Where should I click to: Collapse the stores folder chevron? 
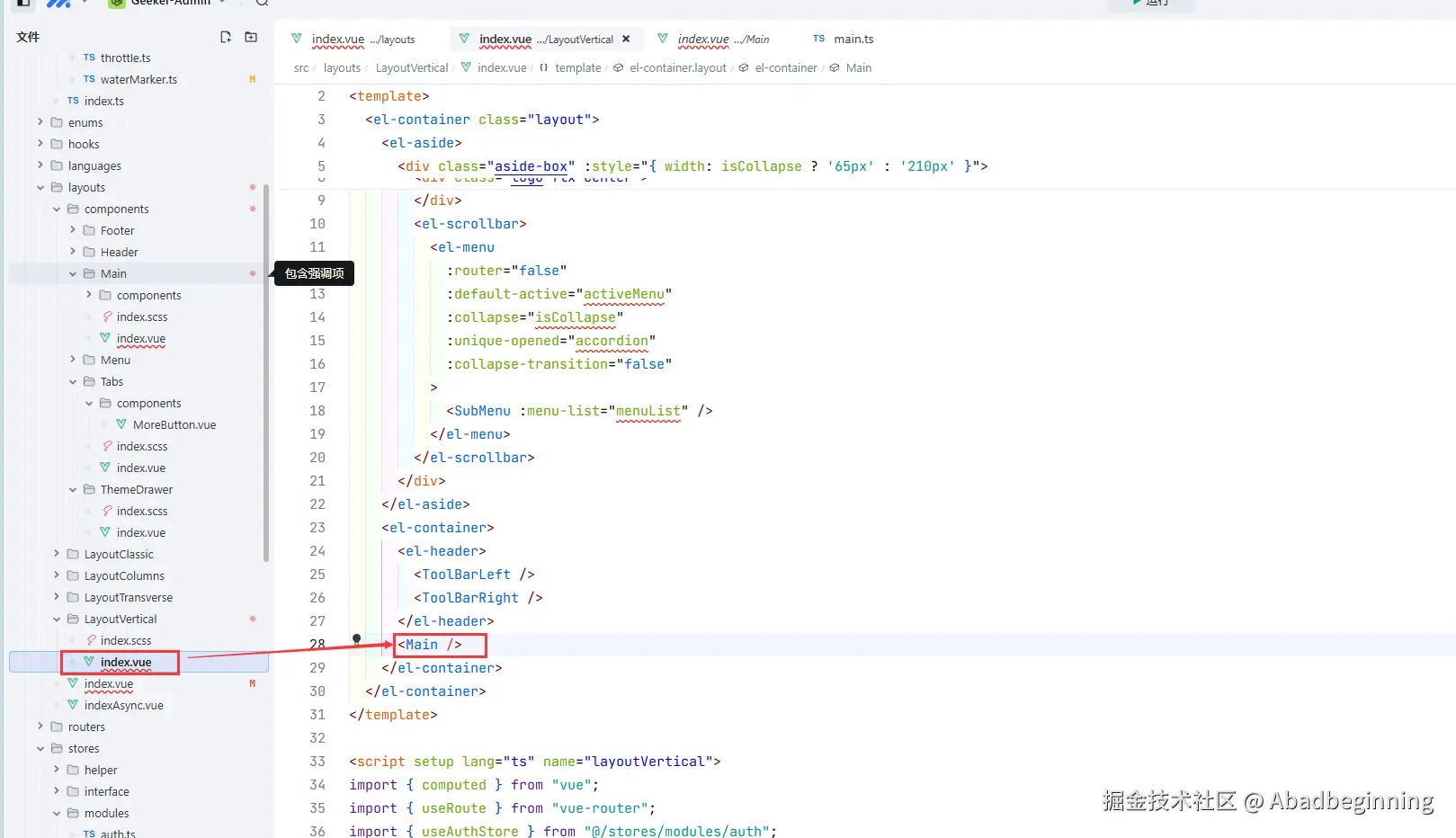point(40,748)
